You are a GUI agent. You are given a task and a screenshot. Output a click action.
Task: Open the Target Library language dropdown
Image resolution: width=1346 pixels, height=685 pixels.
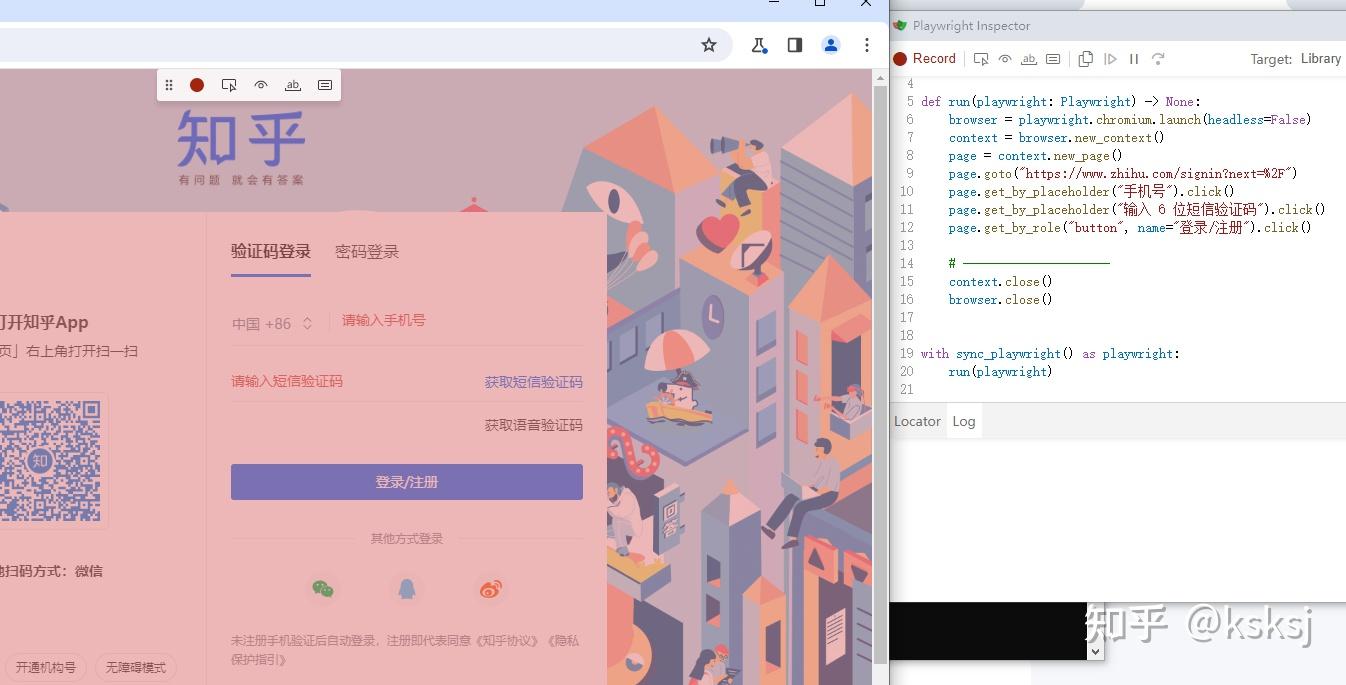1320,59
